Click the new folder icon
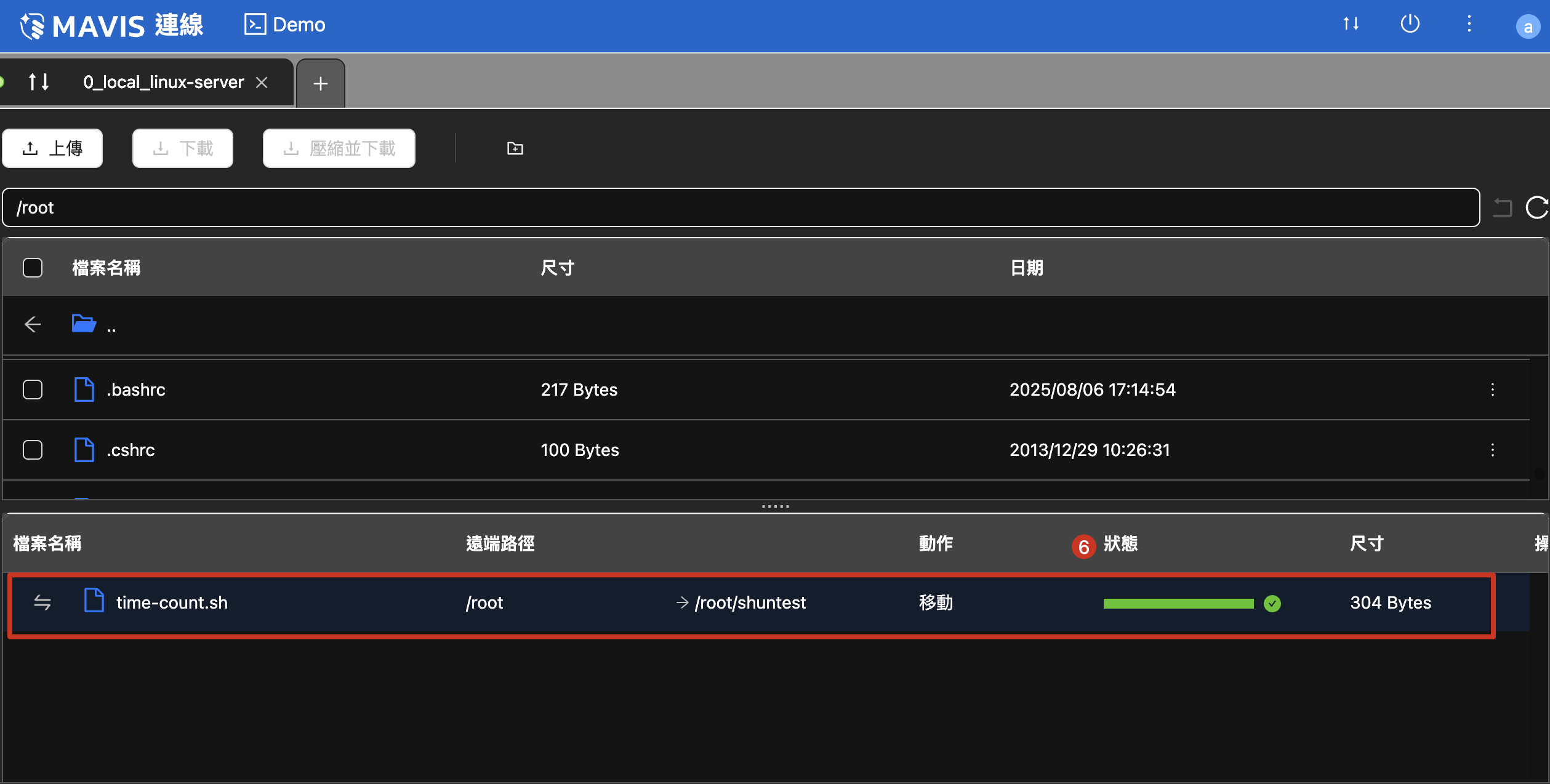 coord(515,148)
